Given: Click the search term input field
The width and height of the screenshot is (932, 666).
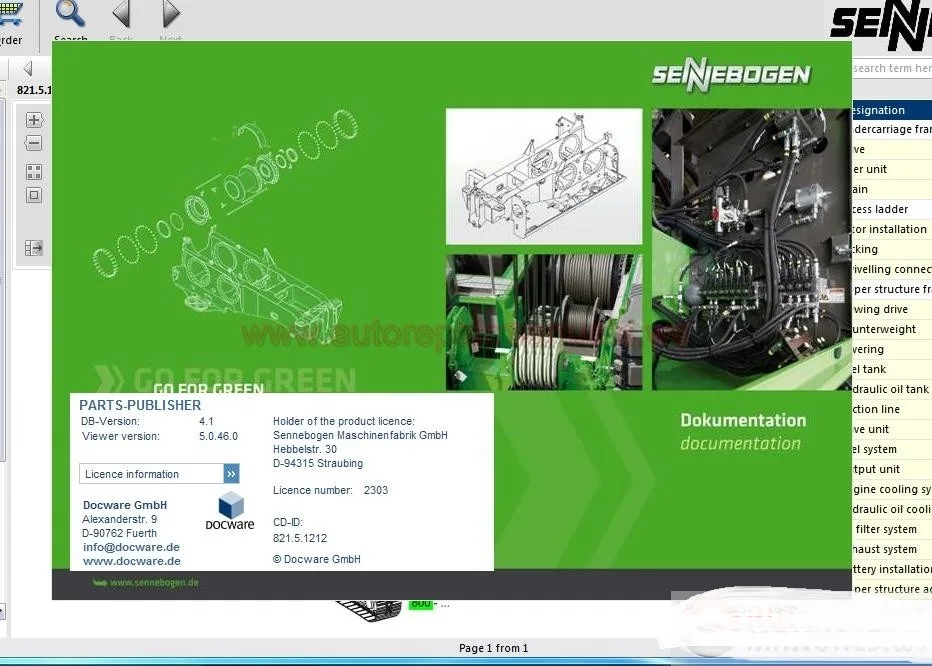Looking at the screenshot, I should [x=892, y=68].
